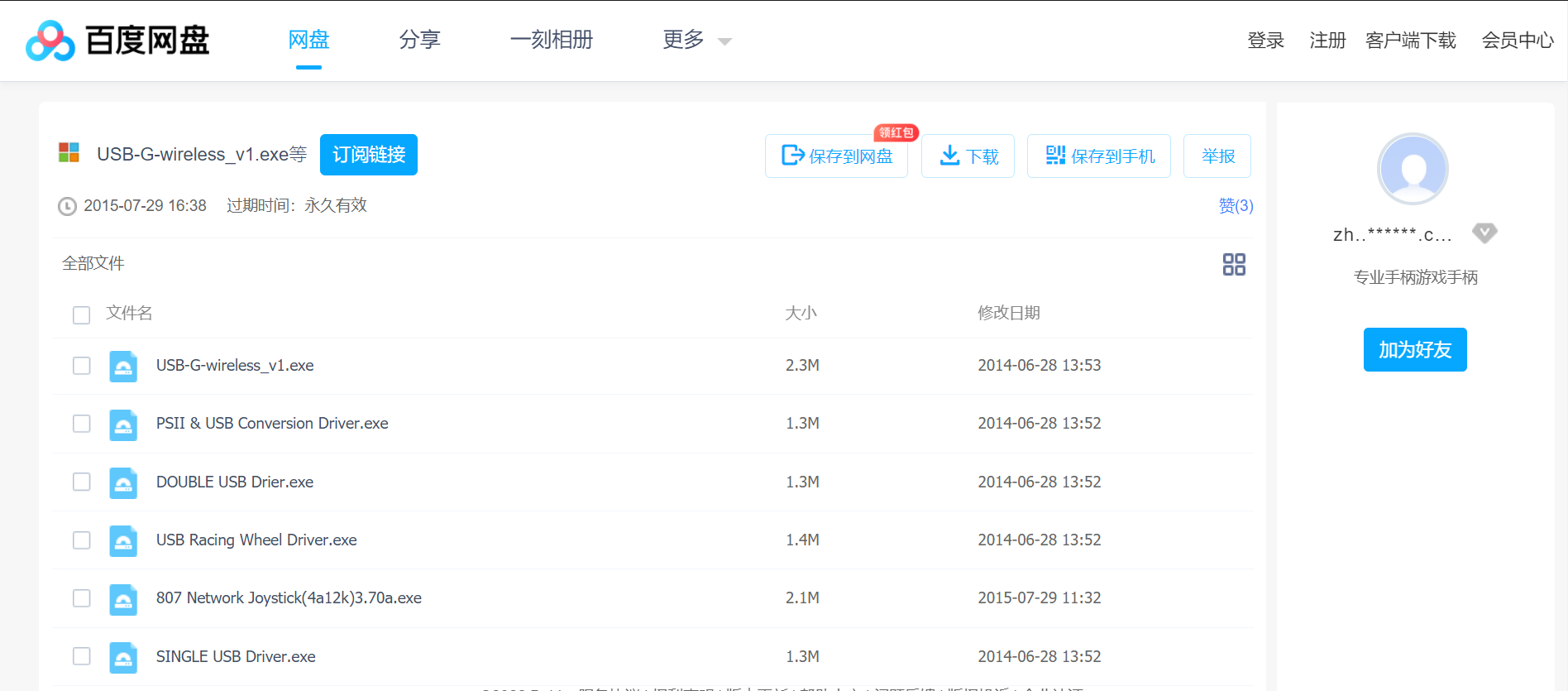Click the 全部文件 breadcrumb

(x=93, y=263)
